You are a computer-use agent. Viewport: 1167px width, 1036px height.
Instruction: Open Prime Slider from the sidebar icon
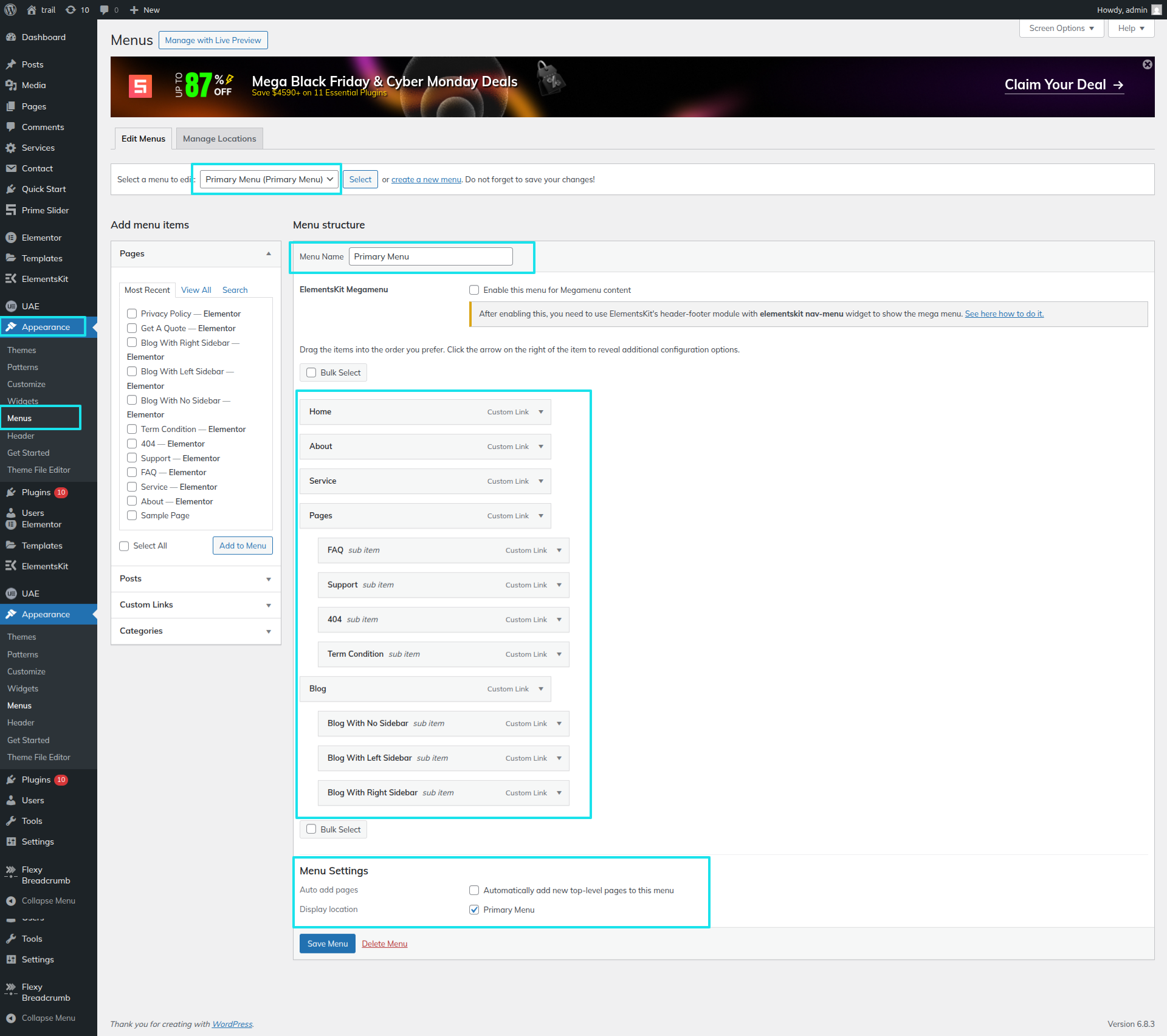(x=11, y=210)
